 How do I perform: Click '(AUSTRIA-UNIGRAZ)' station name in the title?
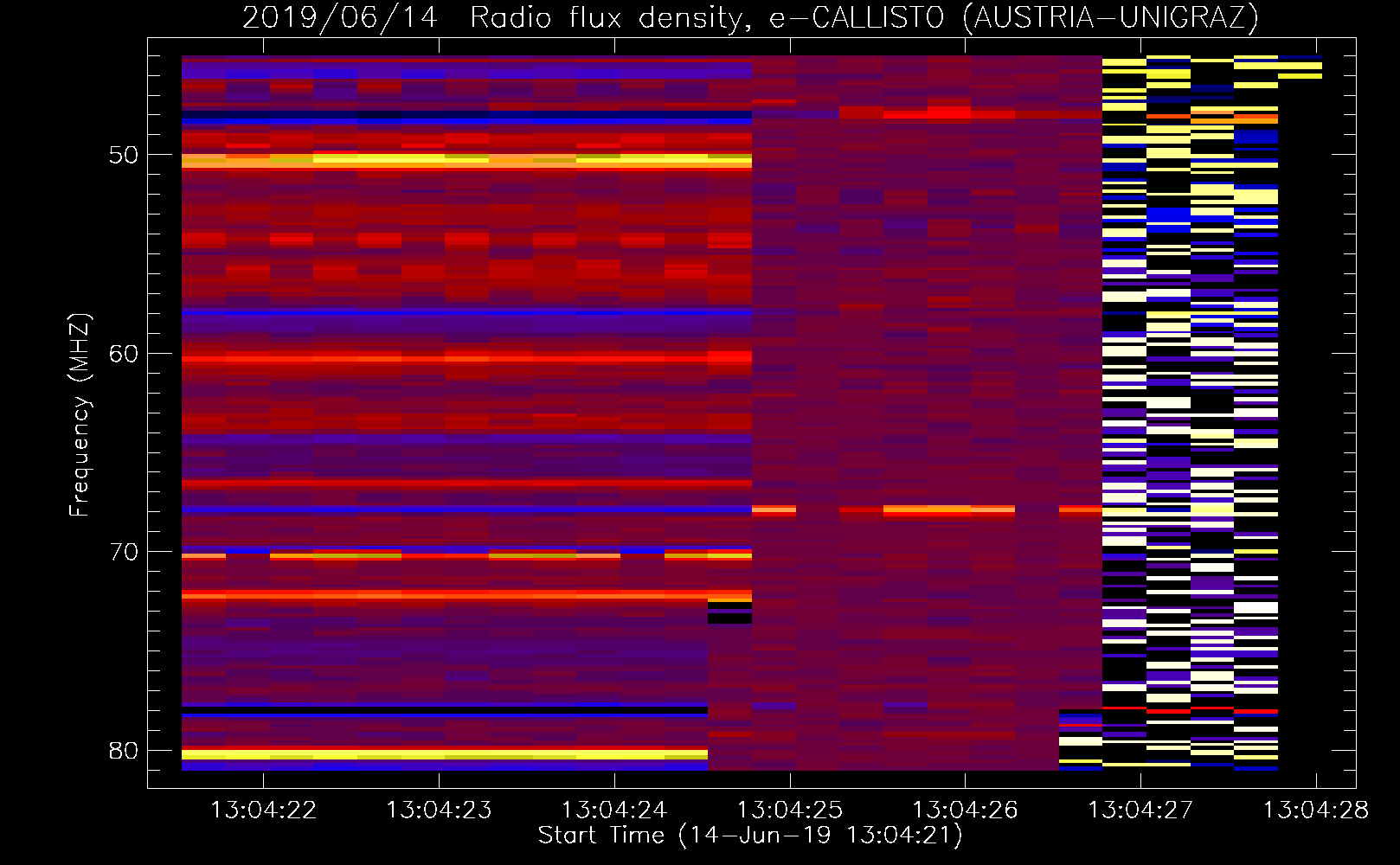click(x=1110, y=18)
